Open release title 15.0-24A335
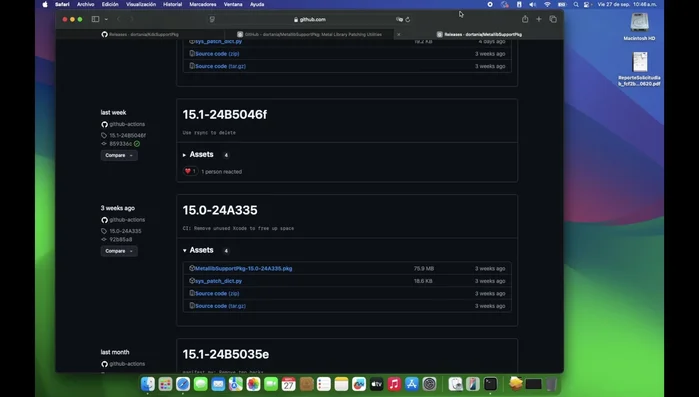This screenshot has height=397, width=699. (220, 210)
